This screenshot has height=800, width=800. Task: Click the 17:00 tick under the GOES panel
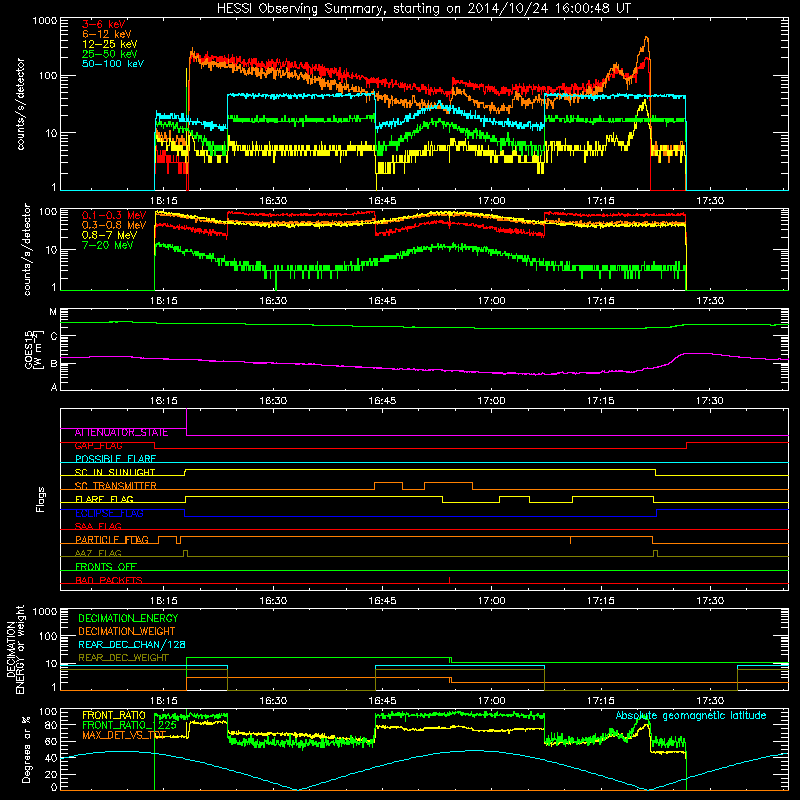[x=491, y=401]
